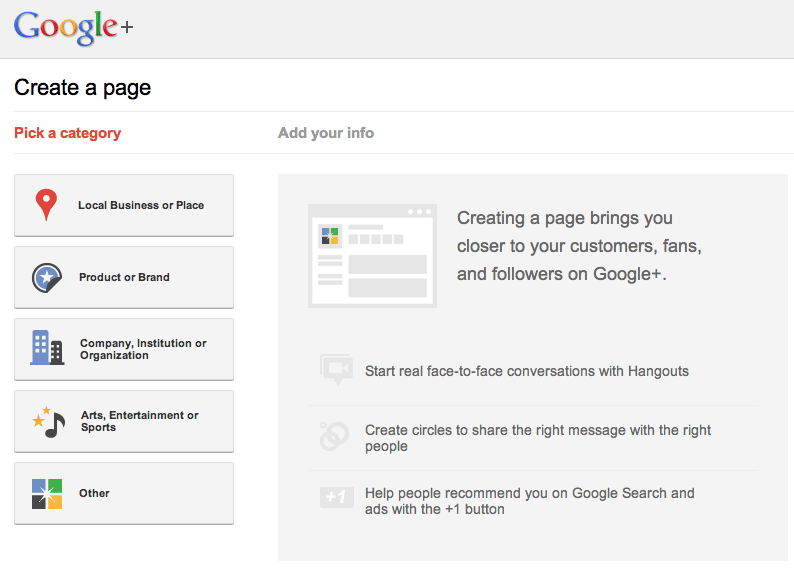Click the star badge Product icon
This screenshot has height=574, width=794.
coord(47,277)
